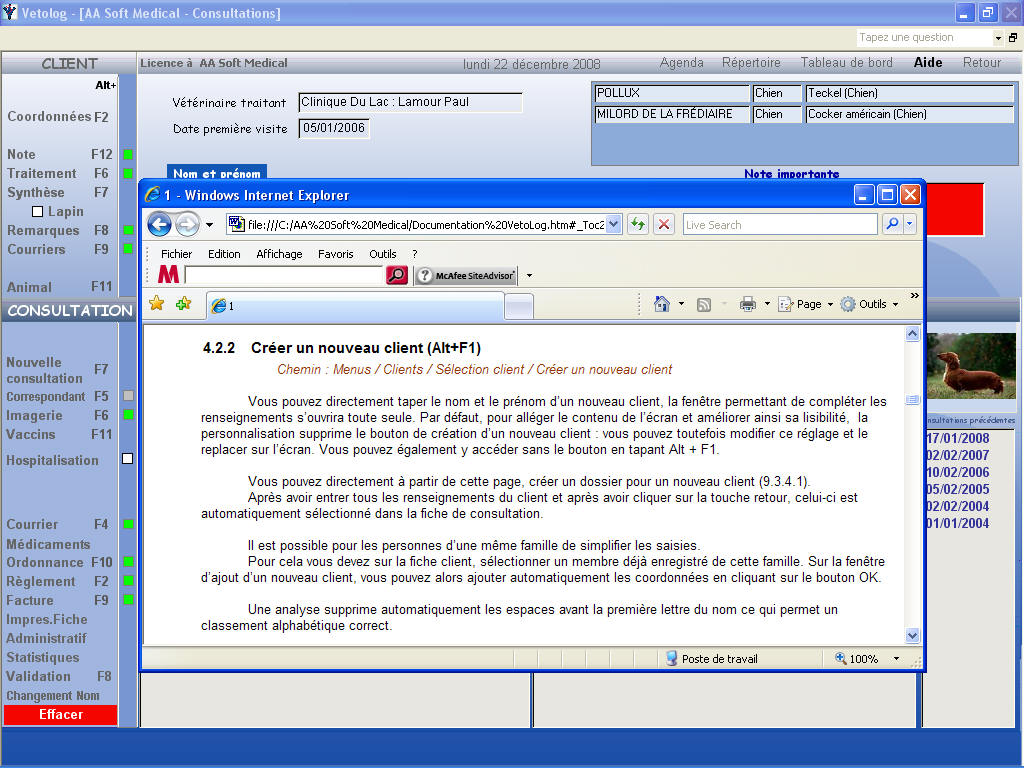Stop page loading with the red X
The width and height of the screenshot is (1024, 768).
[x=664, y=225]
